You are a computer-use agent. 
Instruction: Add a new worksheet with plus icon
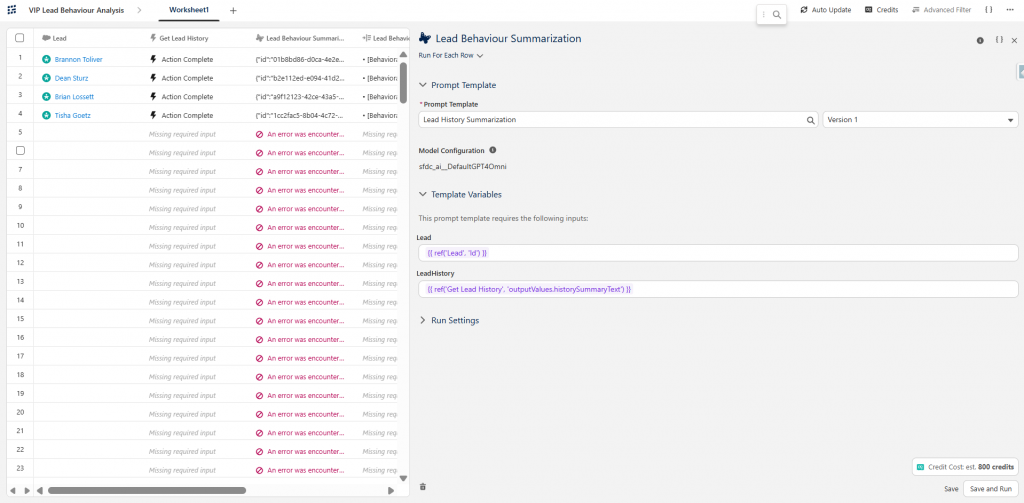click(233, 10)
